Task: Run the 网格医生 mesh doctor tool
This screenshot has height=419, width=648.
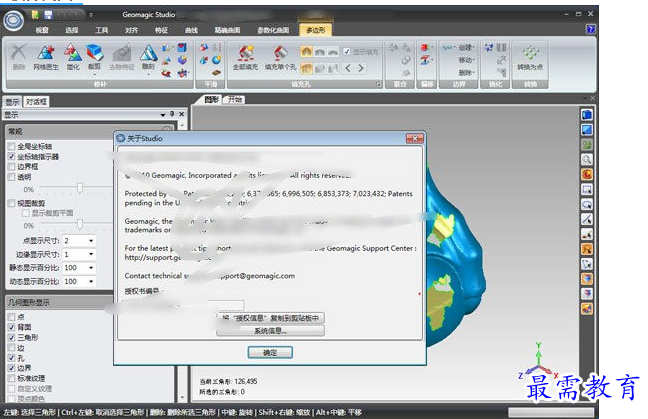Action: [46, 57]
